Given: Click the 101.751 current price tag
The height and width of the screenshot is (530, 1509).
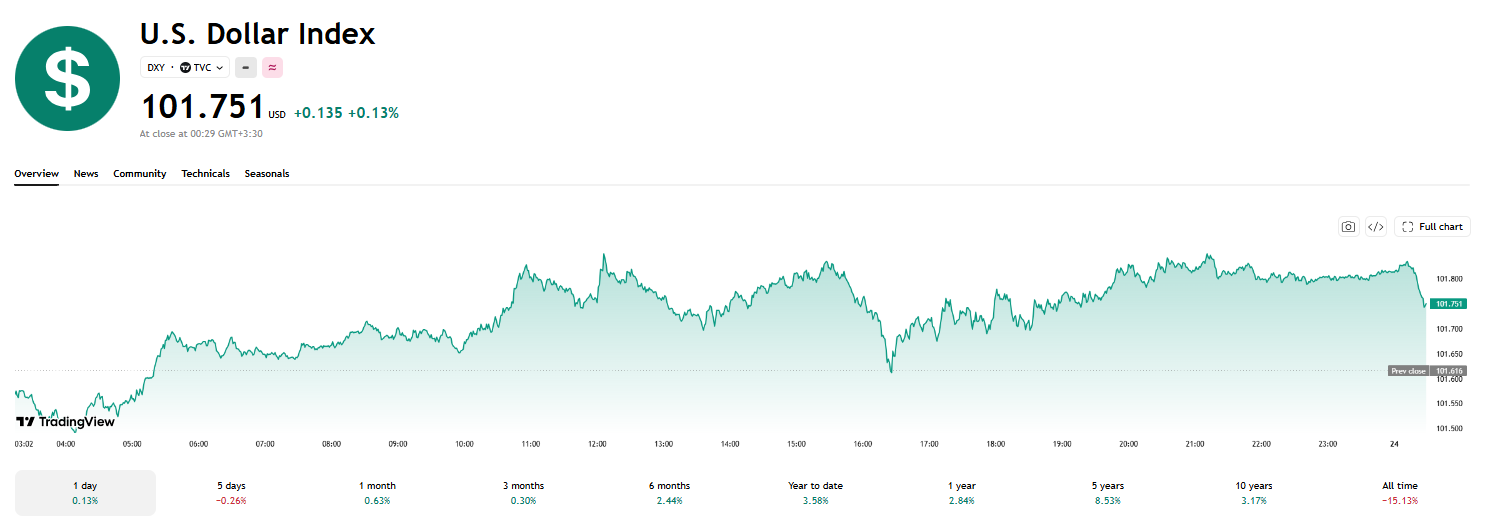Looking at the screenshot, I should tap(1449, 304).
